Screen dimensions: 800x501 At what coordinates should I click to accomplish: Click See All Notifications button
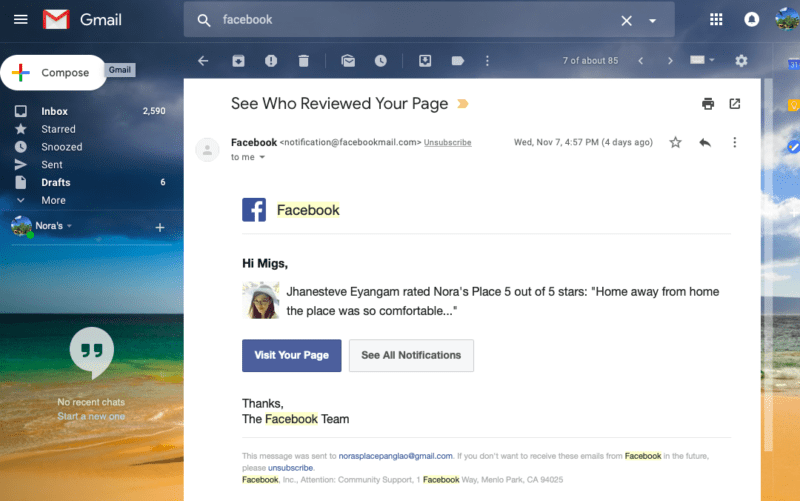[411, 355]
